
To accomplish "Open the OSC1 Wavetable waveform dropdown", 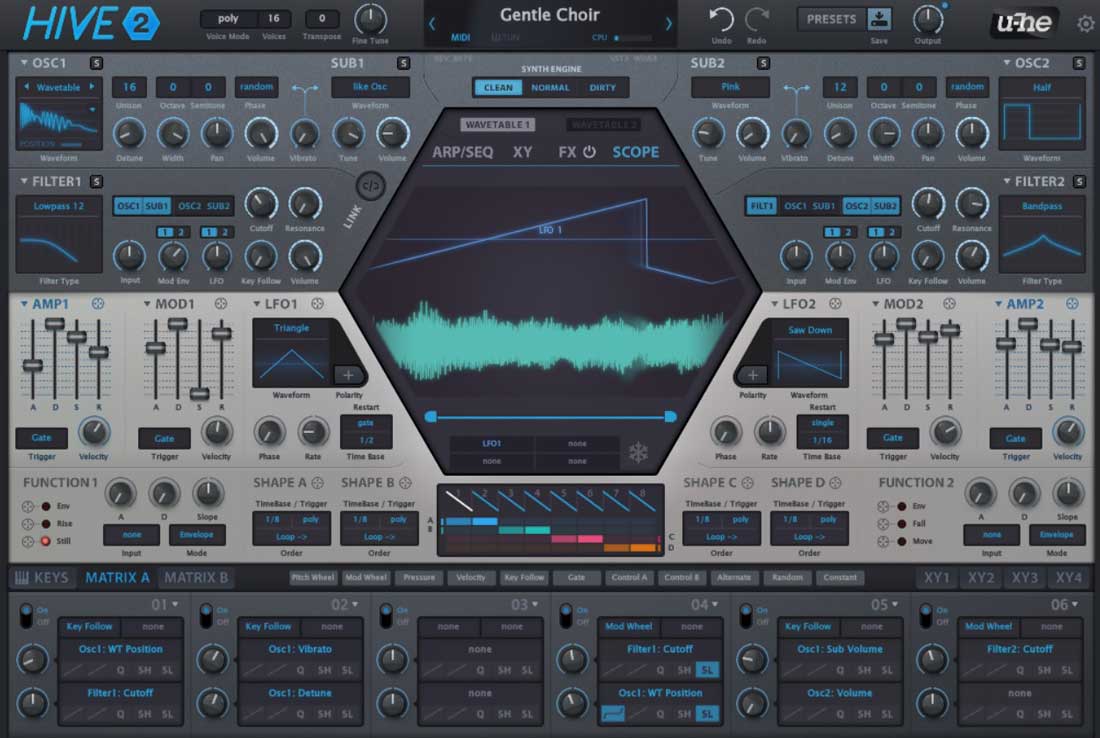I will (58, 87).
